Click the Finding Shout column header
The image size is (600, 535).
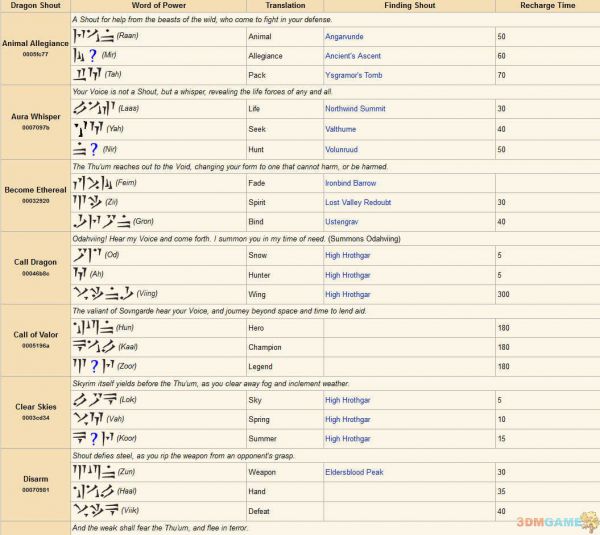click(x=409, y=5)
